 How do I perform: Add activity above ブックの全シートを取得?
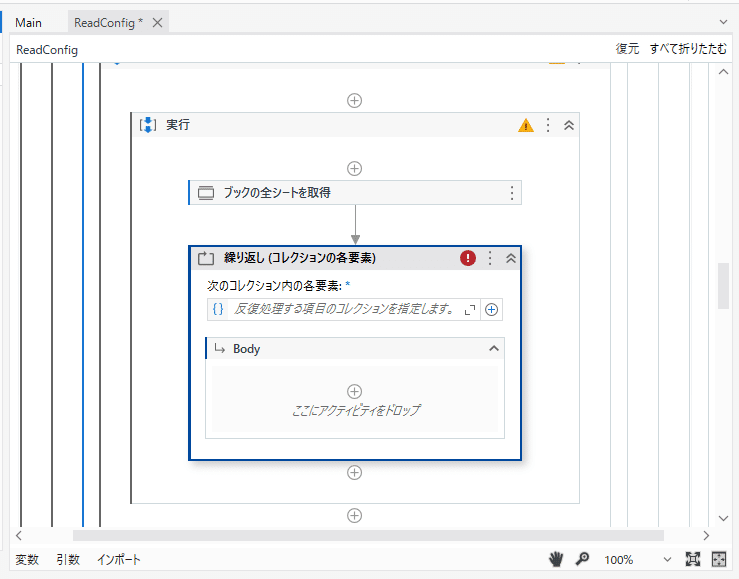tap(354, 168)
